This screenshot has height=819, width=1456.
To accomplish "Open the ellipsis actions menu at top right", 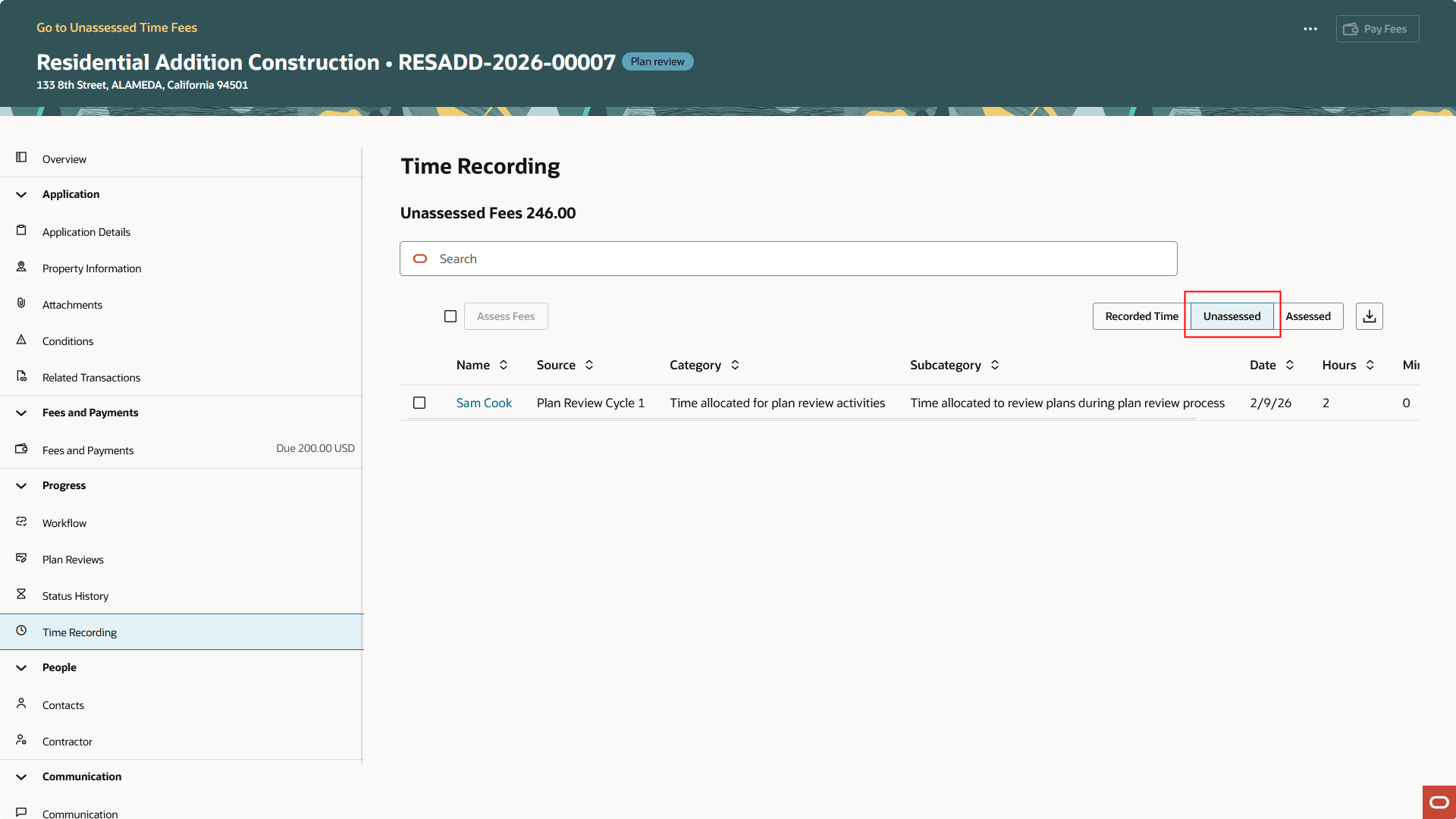I will 1310,29.
